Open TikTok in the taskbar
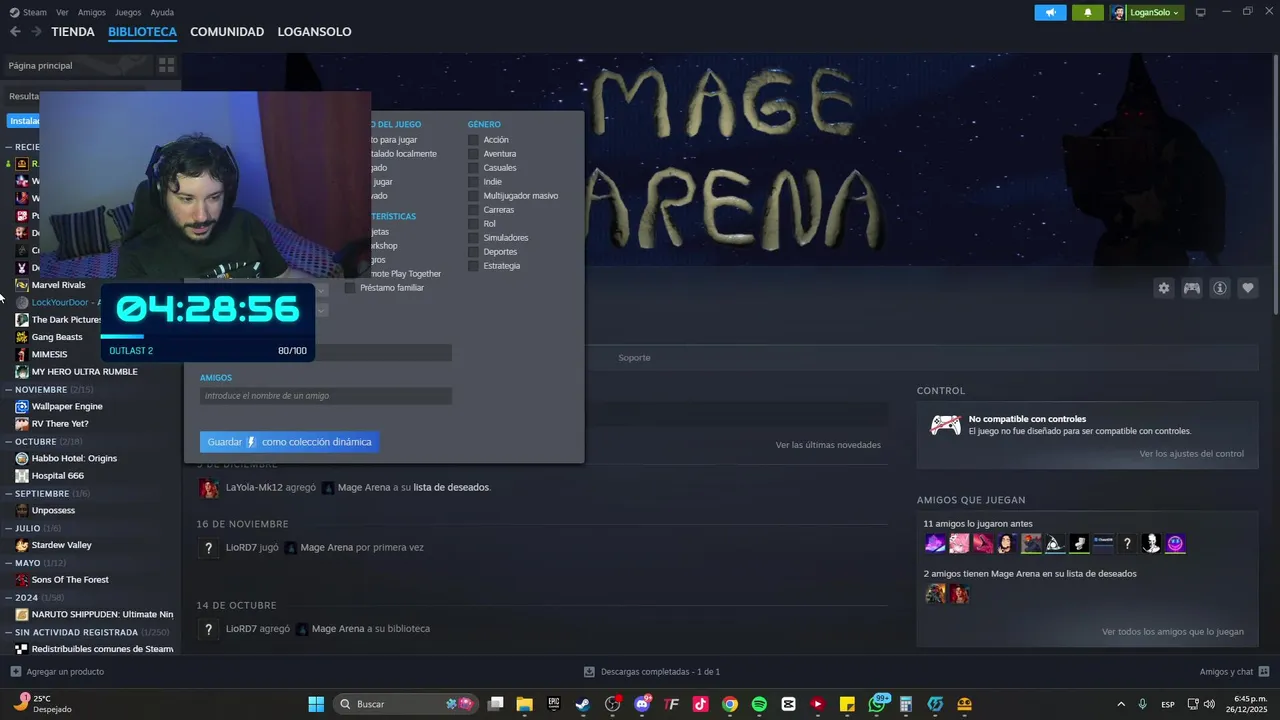Image resolution: width=1280 pixels, height=720 pixels. pyautogui.click(x=700, y=704)
